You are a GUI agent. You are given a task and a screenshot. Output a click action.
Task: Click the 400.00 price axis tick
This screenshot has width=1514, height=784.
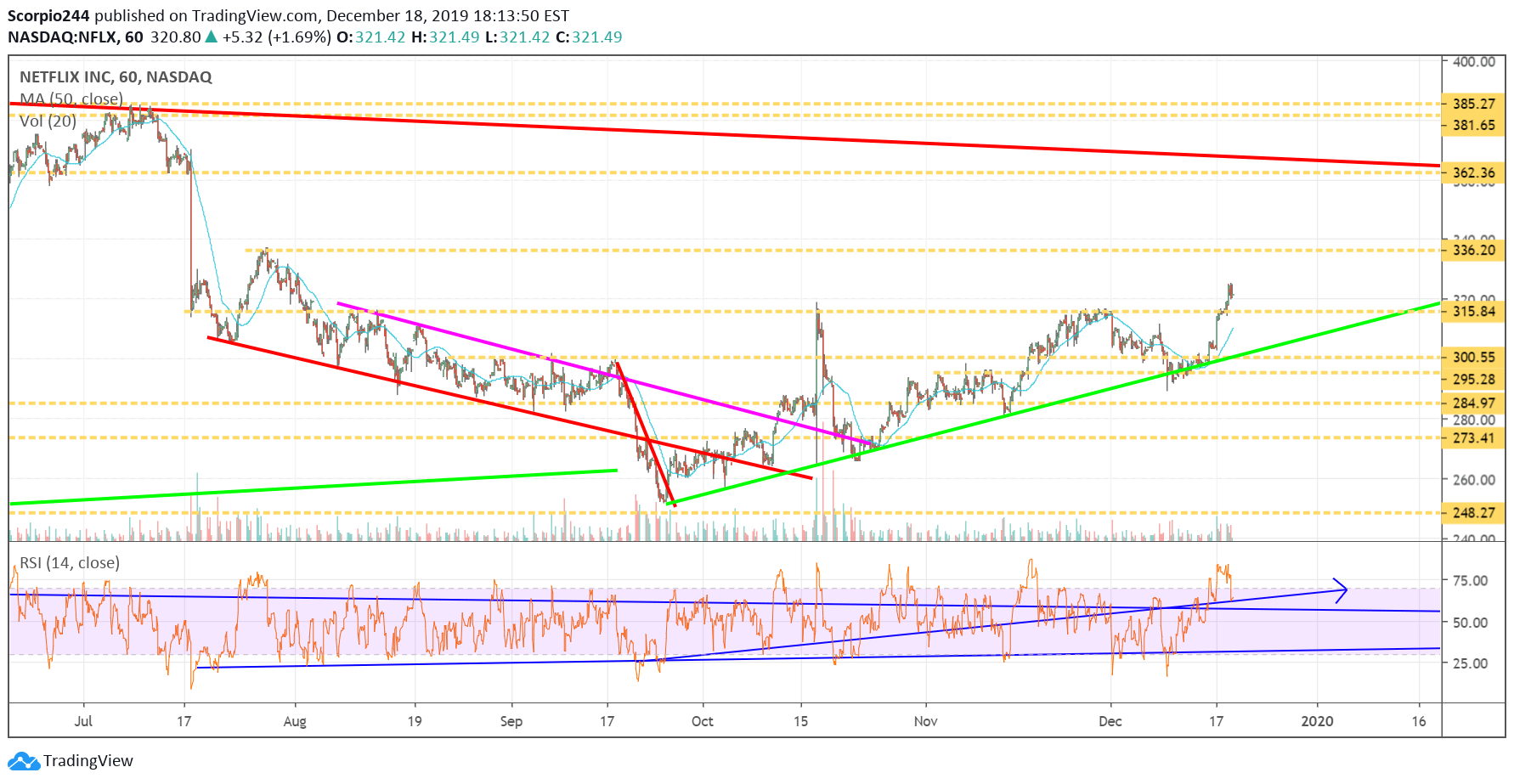(1473, 61)
